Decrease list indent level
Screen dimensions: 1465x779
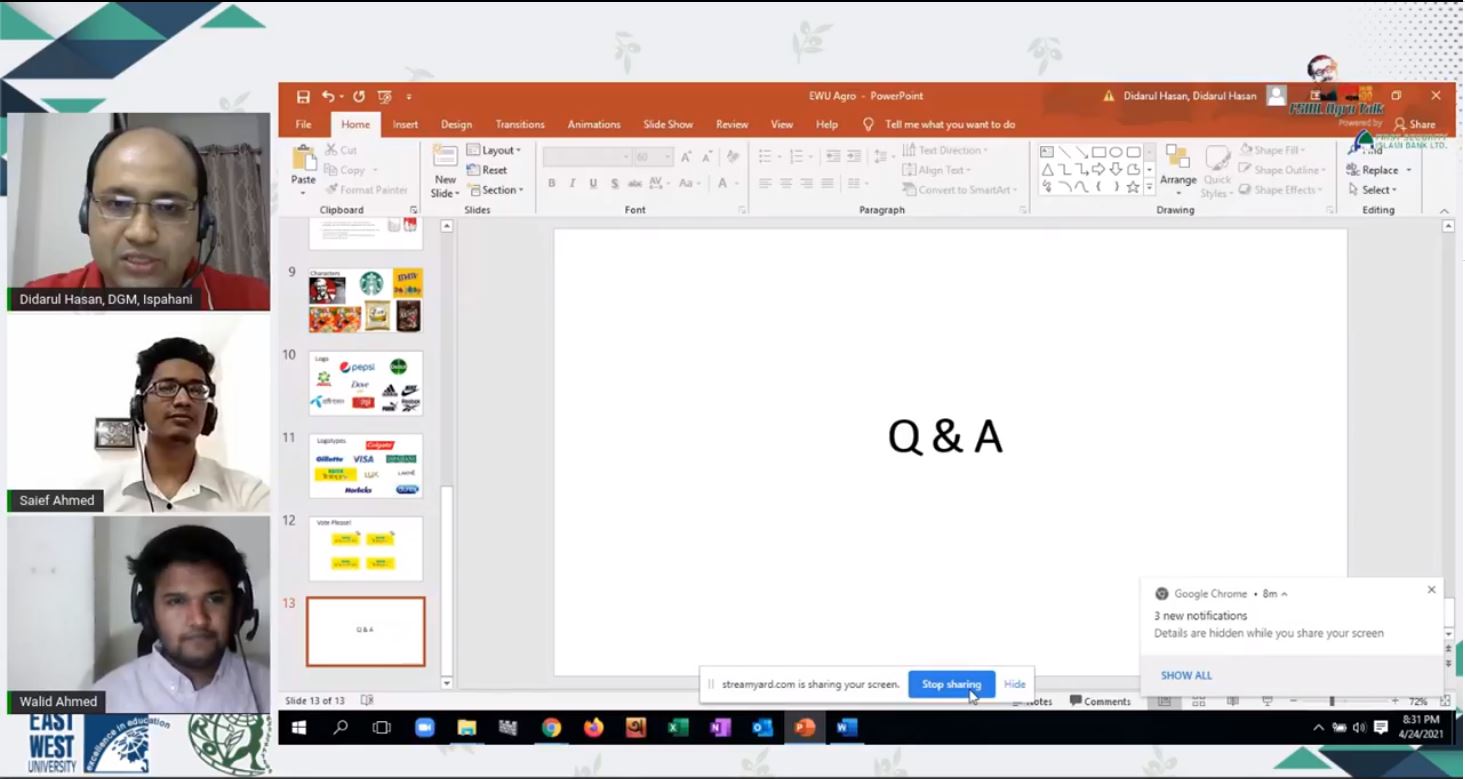click(833, 157)
